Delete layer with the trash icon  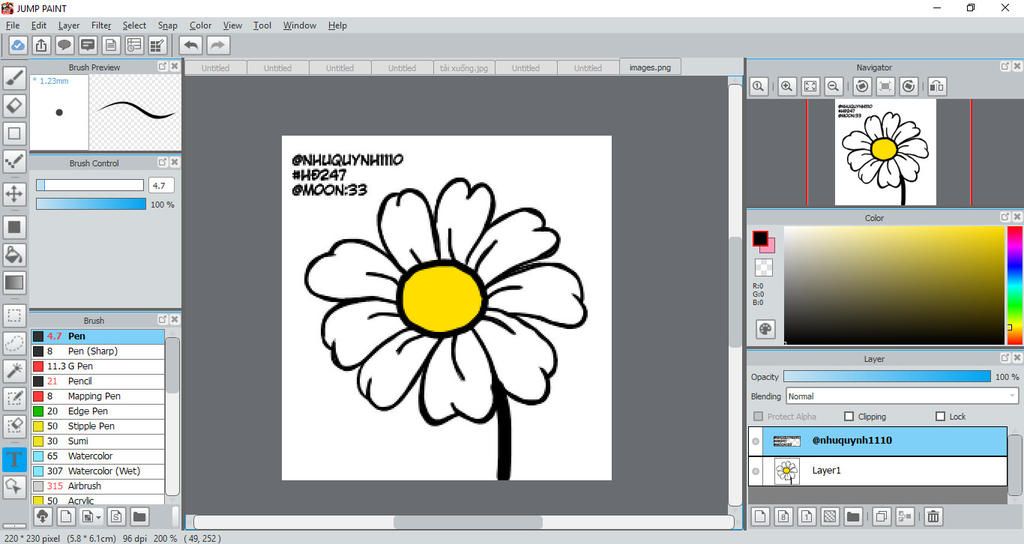tap(933, 517)
